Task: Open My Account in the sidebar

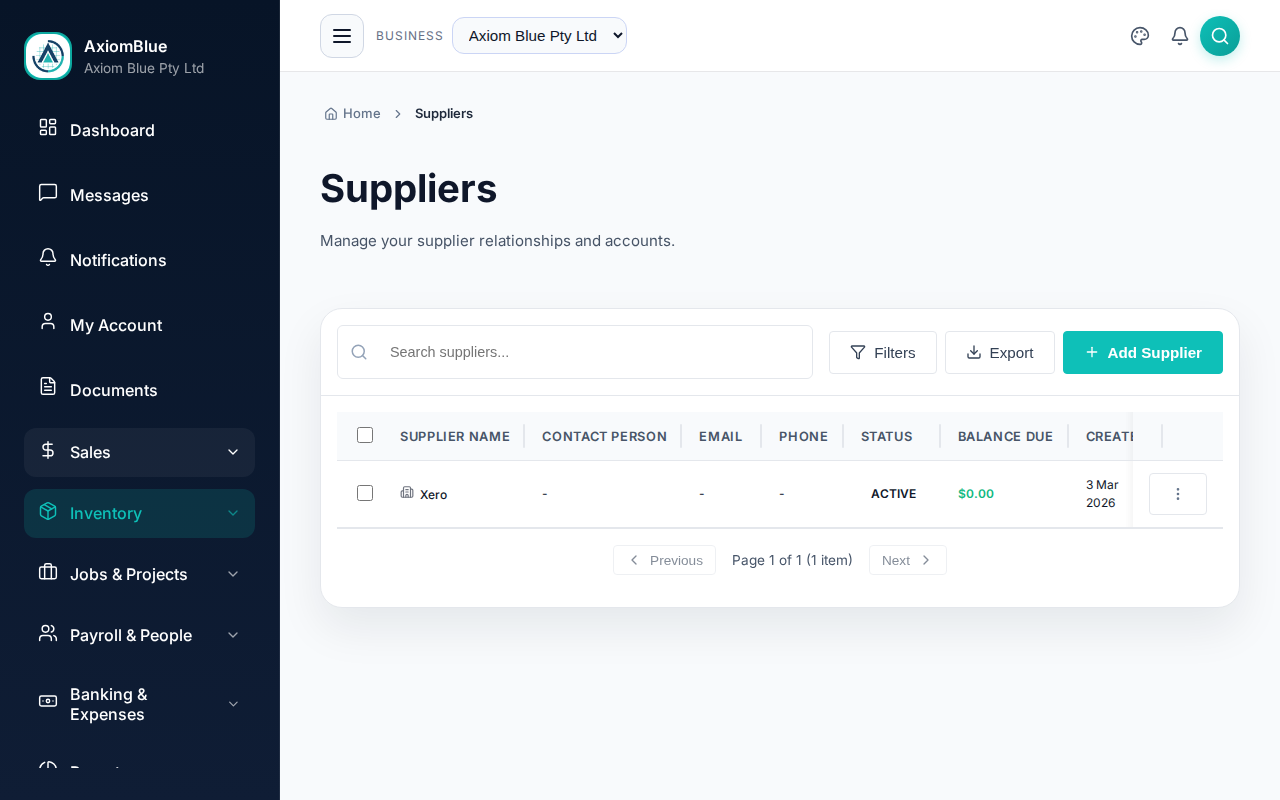Action: point(140,325)
